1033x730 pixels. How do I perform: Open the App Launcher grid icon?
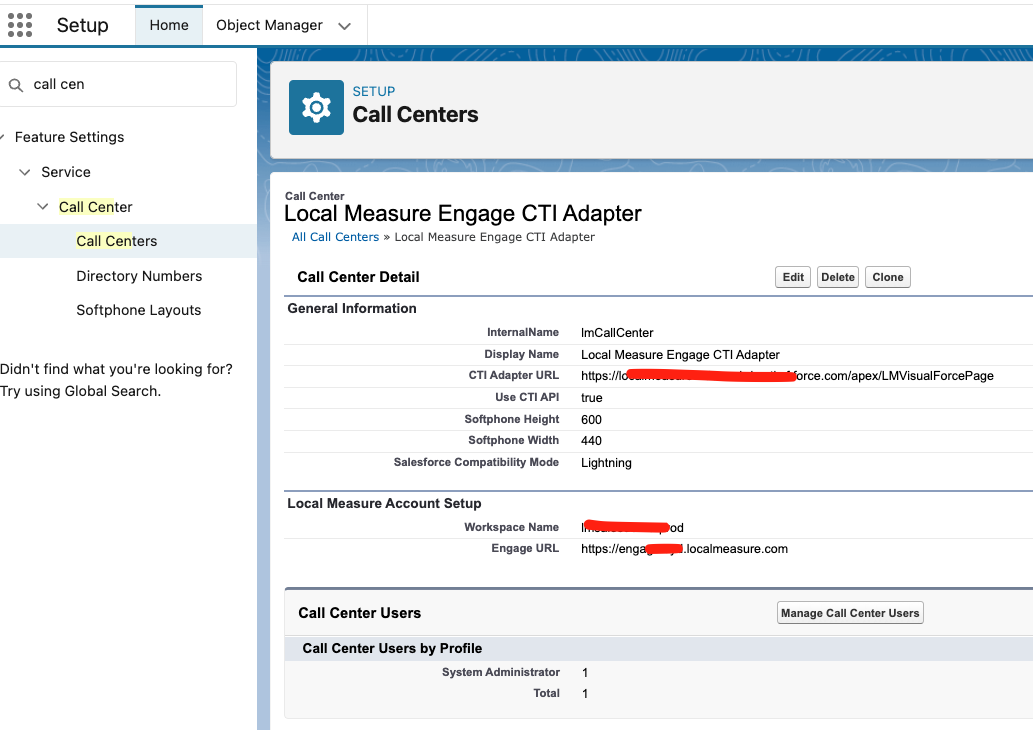(20, 25)
